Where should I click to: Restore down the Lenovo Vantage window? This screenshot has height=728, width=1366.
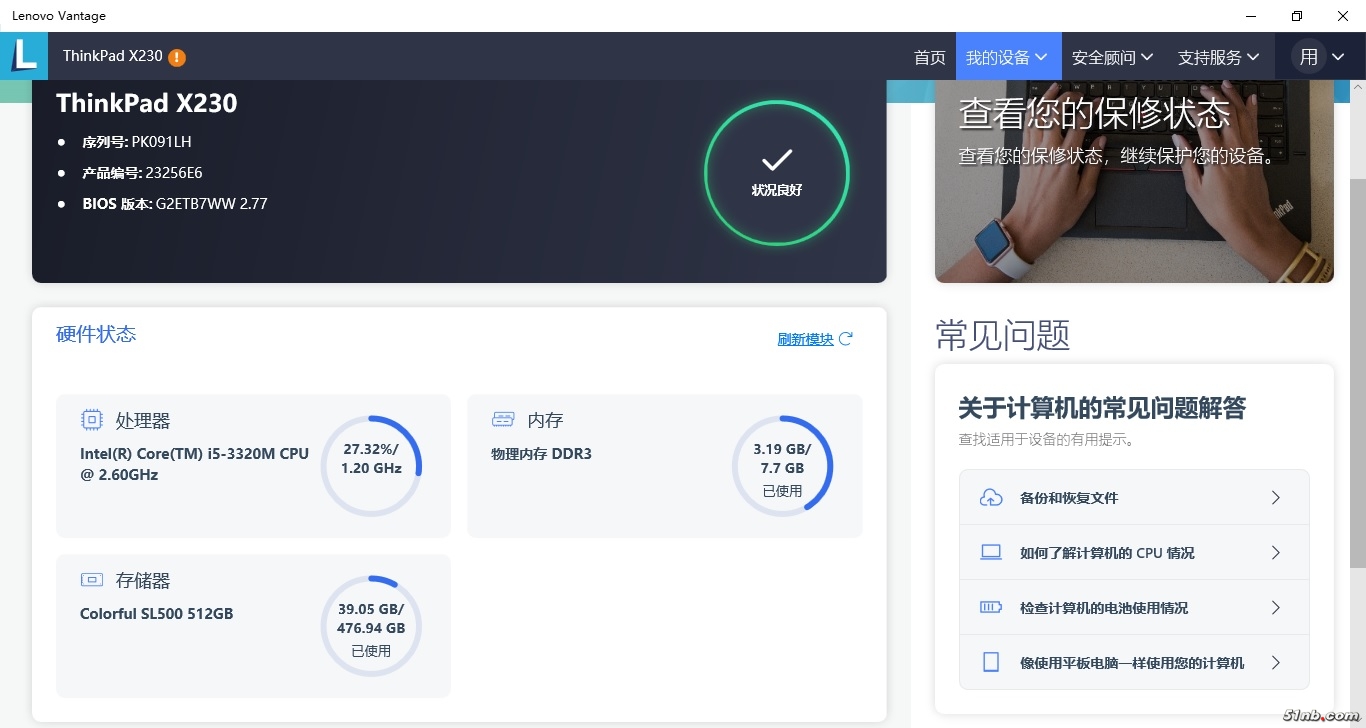(1297, 16)
